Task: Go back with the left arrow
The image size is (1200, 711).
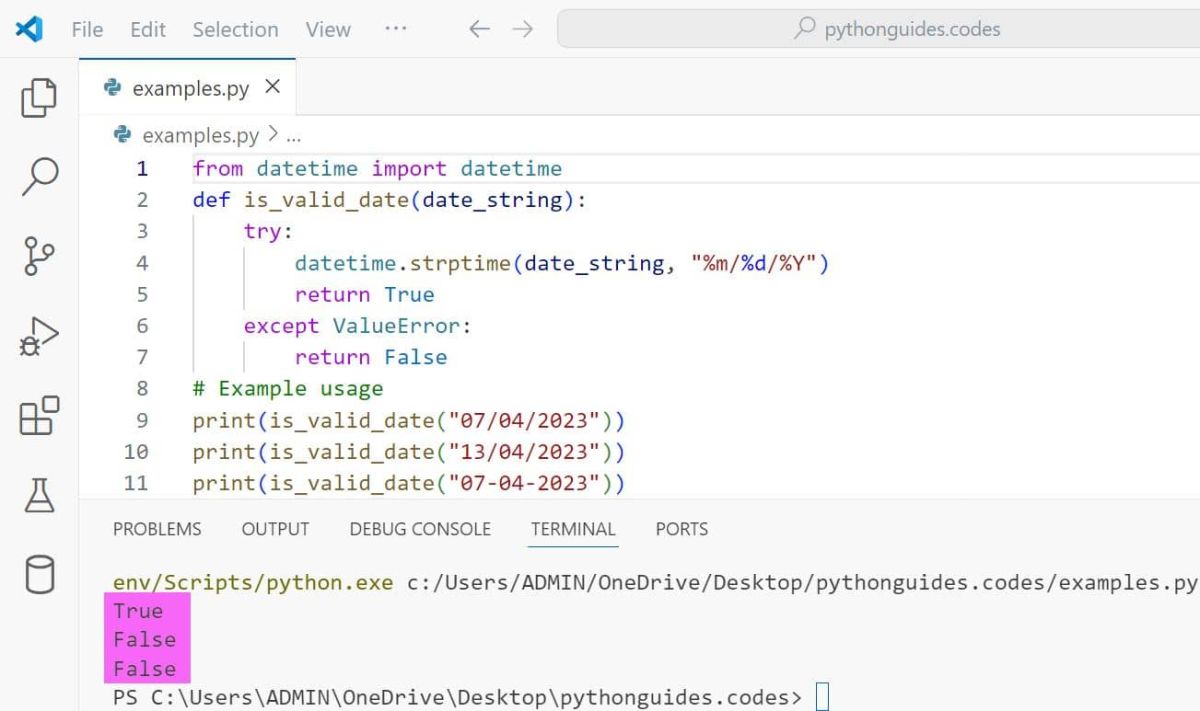Action: tap(480, 29)
